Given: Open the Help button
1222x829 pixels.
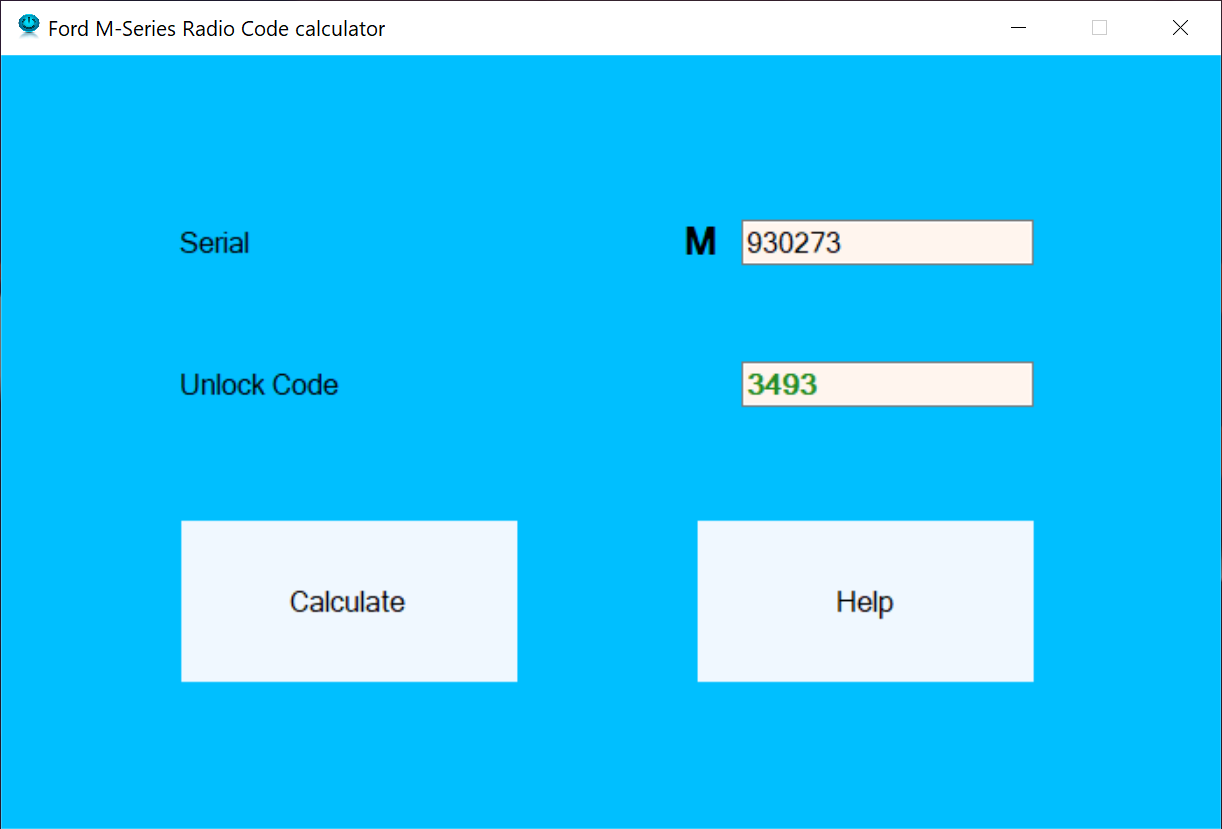Looking at the screenshot, I should pos(865,601).
